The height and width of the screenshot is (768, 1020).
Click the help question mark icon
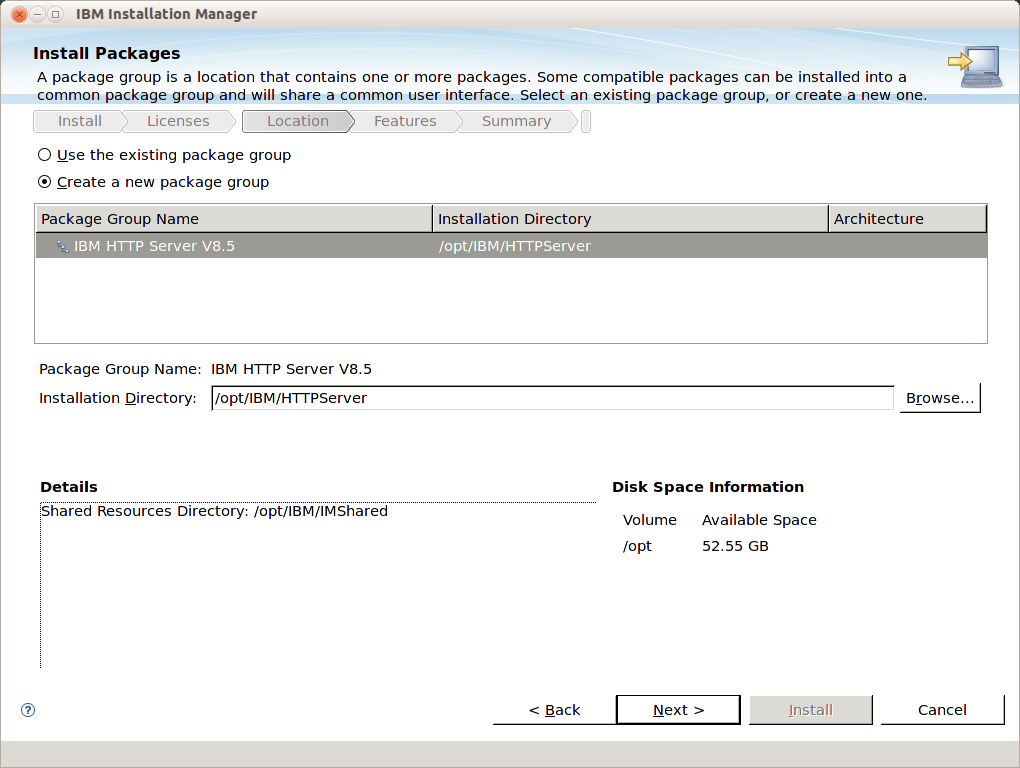pyautogui.click(x=28, y=709)
